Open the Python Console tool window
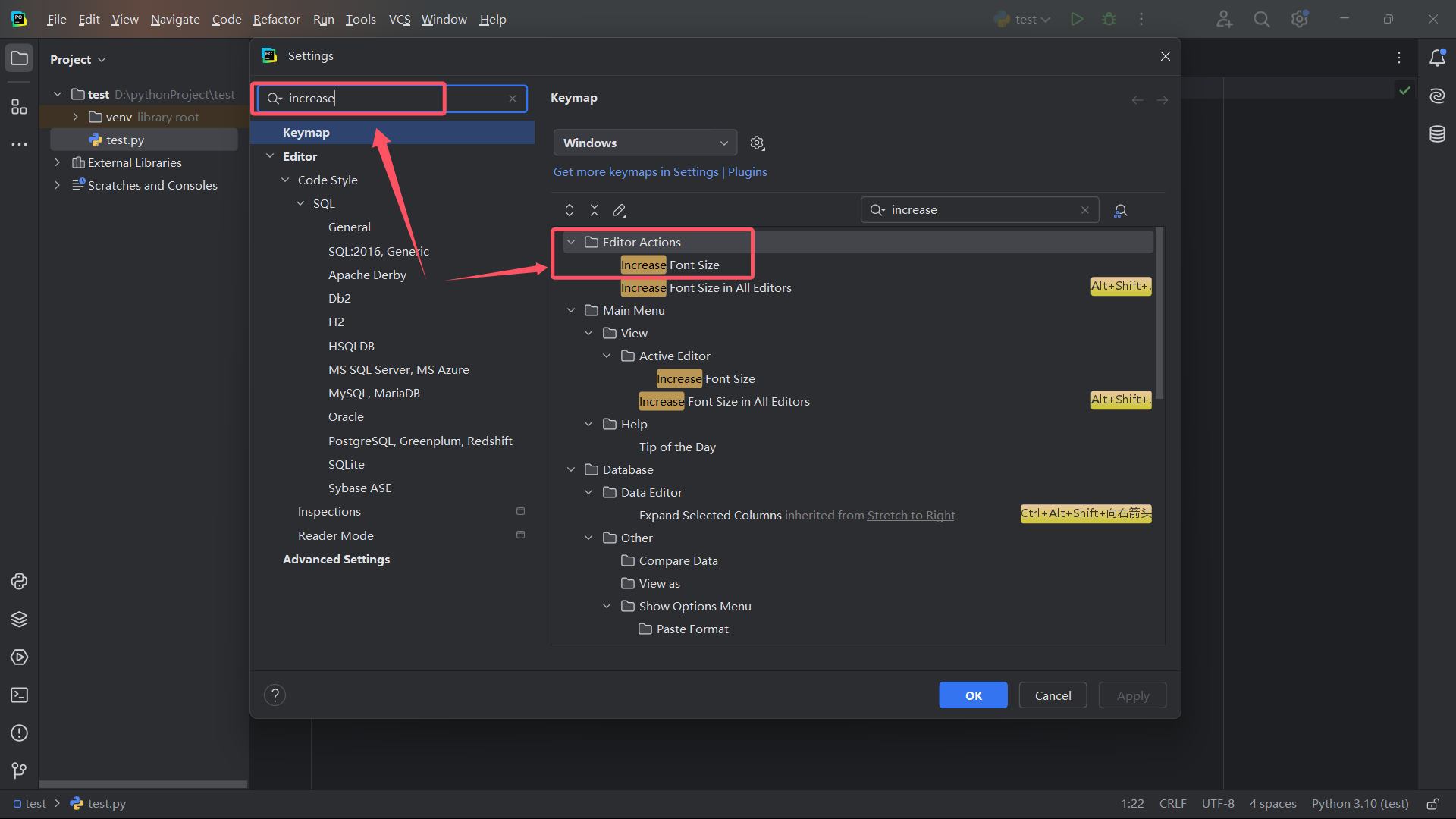This screenshot has height=819, width=1456. tap(20, 582)
